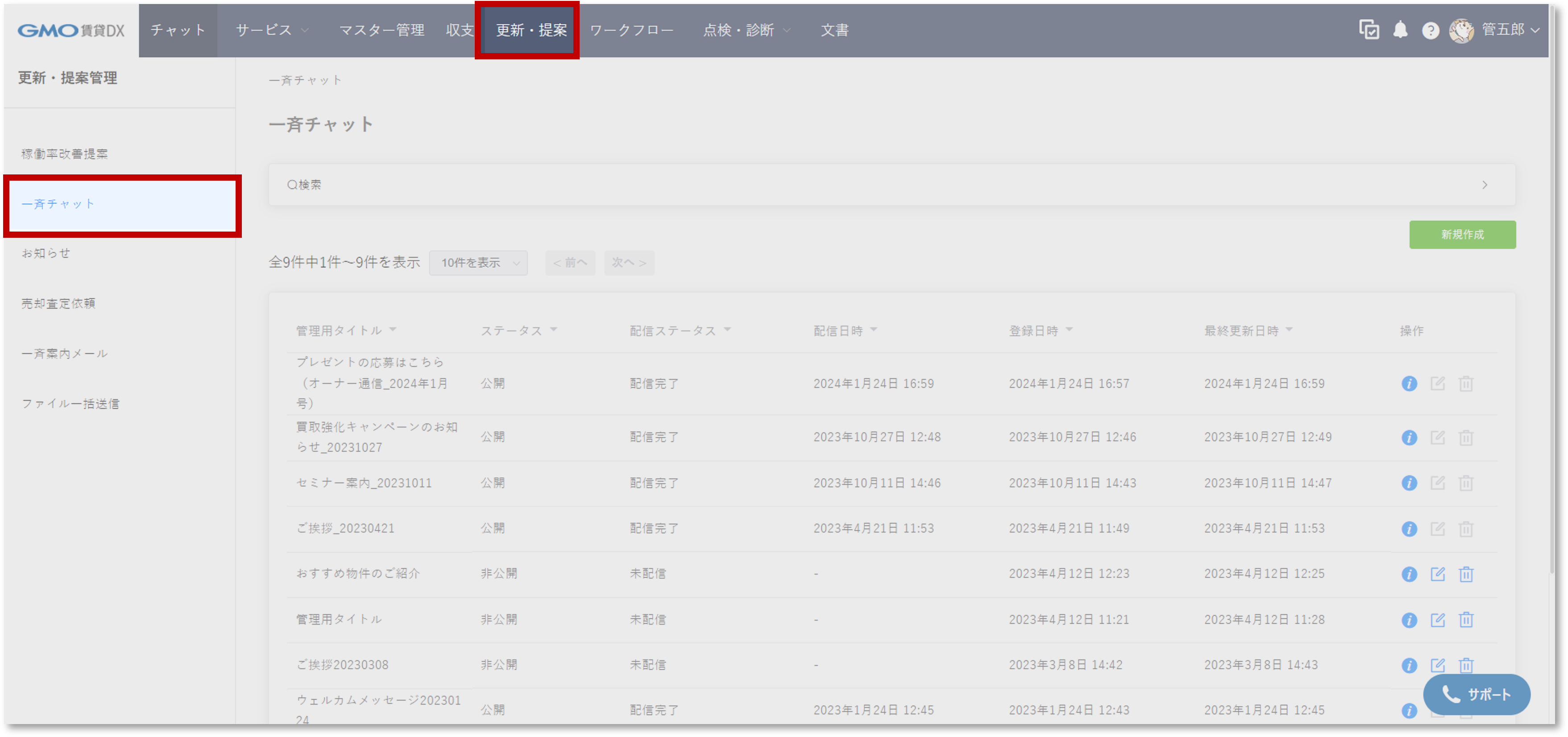This screenshot has width=1568, height=737.
Task: Open the 10件を表示 page size dropdown
Action: 478,262
